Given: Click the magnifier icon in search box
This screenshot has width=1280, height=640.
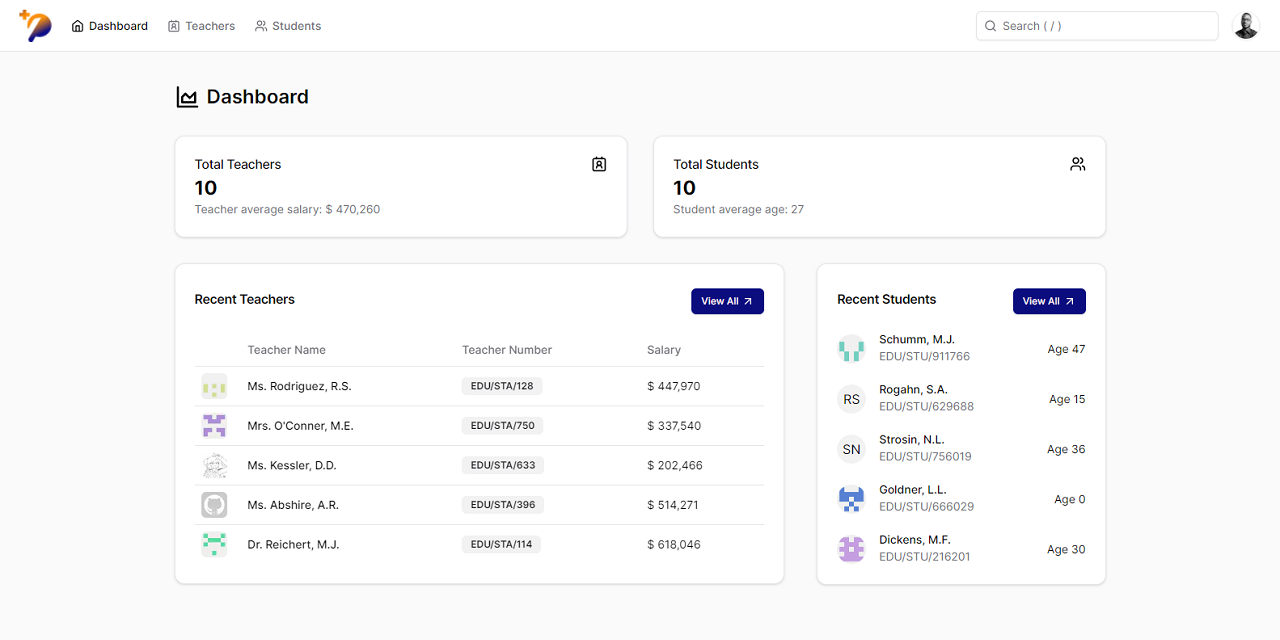Looking at the screenshot, I should point(990,26).
